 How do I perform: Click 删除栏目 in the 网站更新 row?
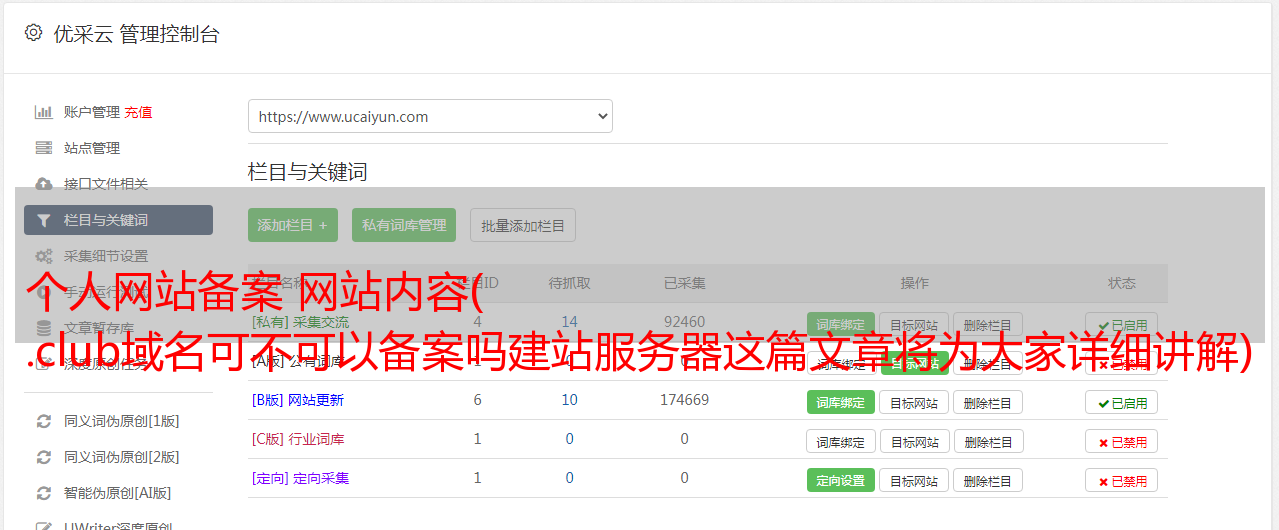988,402
